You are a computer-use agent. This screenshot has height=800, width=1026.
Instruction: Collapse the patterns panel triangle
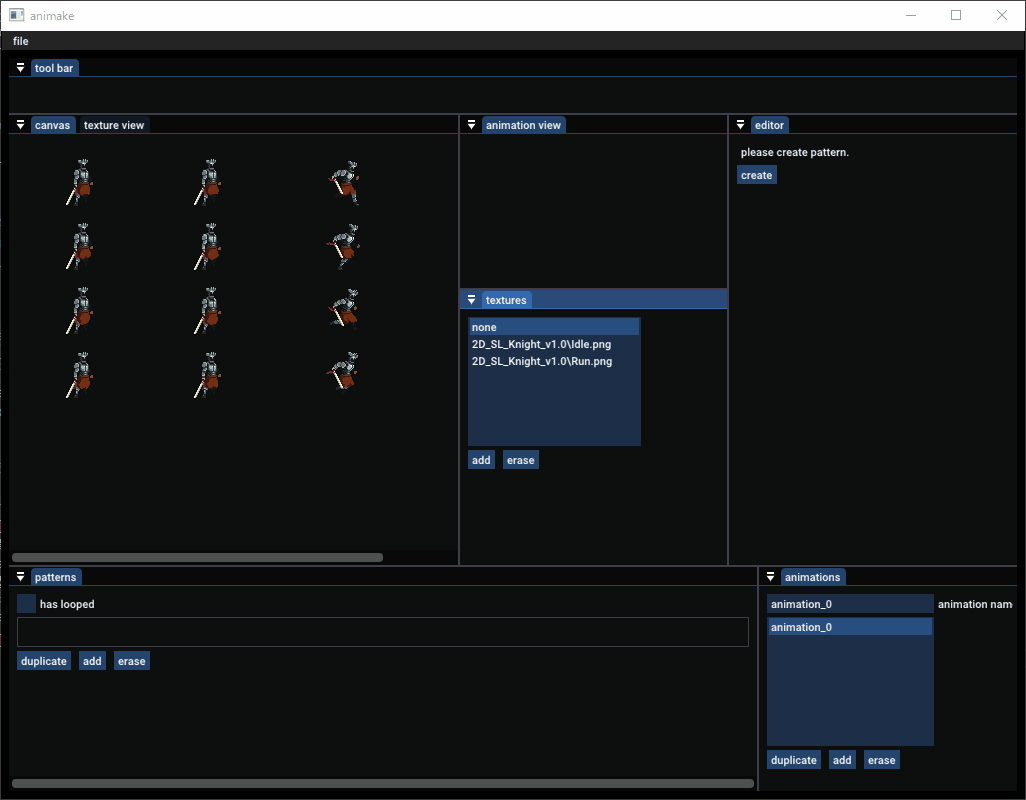point(20,577)
